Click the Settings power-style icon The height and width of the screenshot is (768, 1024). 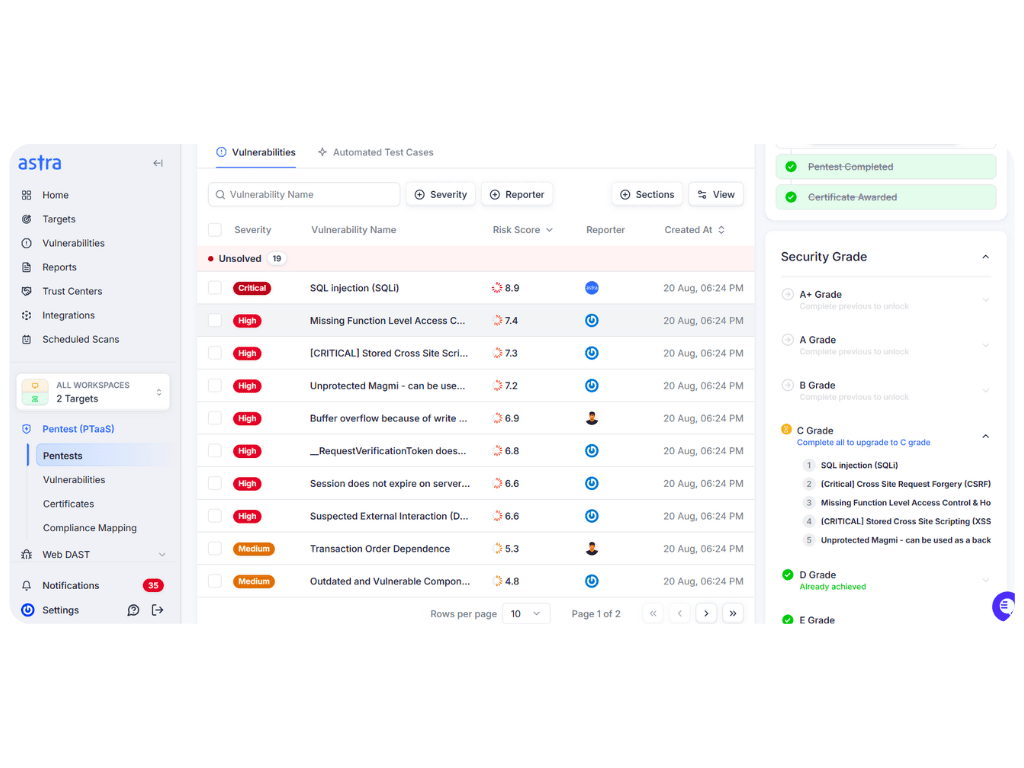(27, 610)
